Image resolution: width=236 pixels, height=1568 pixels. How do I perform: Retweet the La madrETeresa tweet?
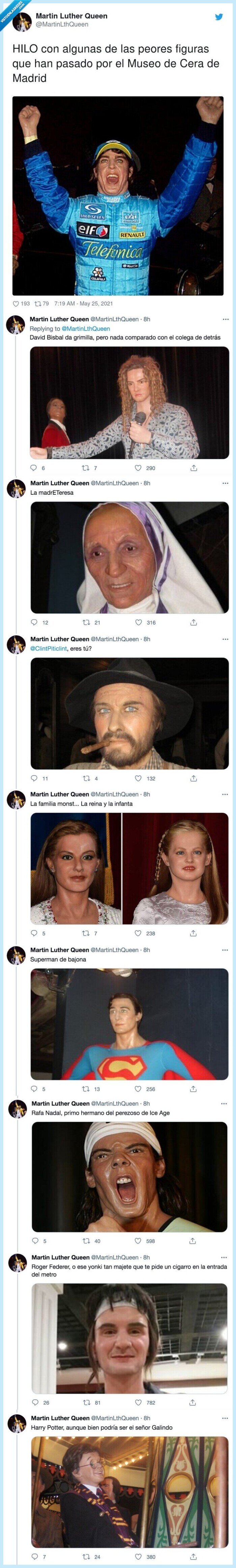tap(86, 622)
